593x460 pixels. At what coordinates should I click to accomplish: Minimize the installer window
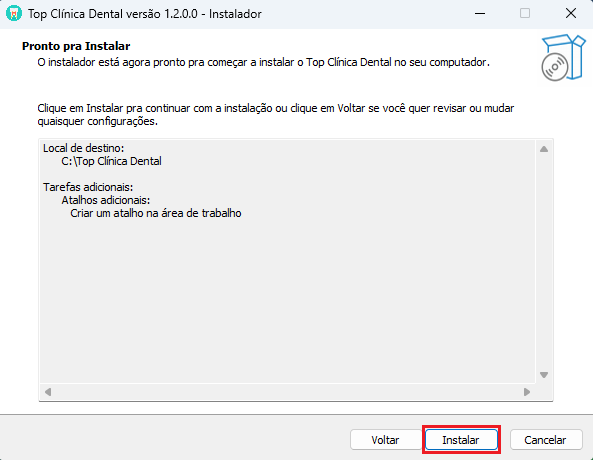[480, 14]
